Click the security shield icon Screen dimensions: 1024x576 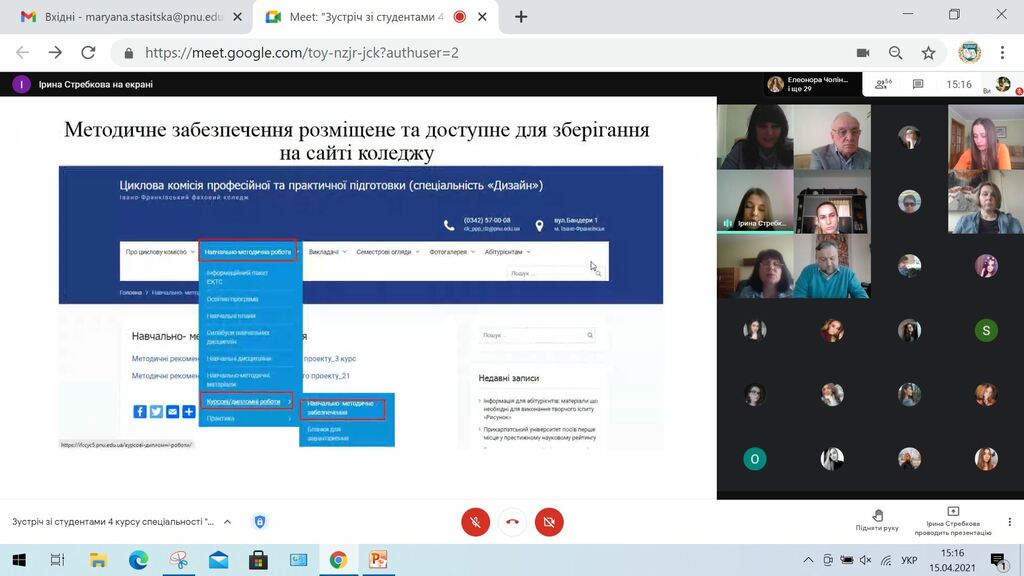(260, 522)
